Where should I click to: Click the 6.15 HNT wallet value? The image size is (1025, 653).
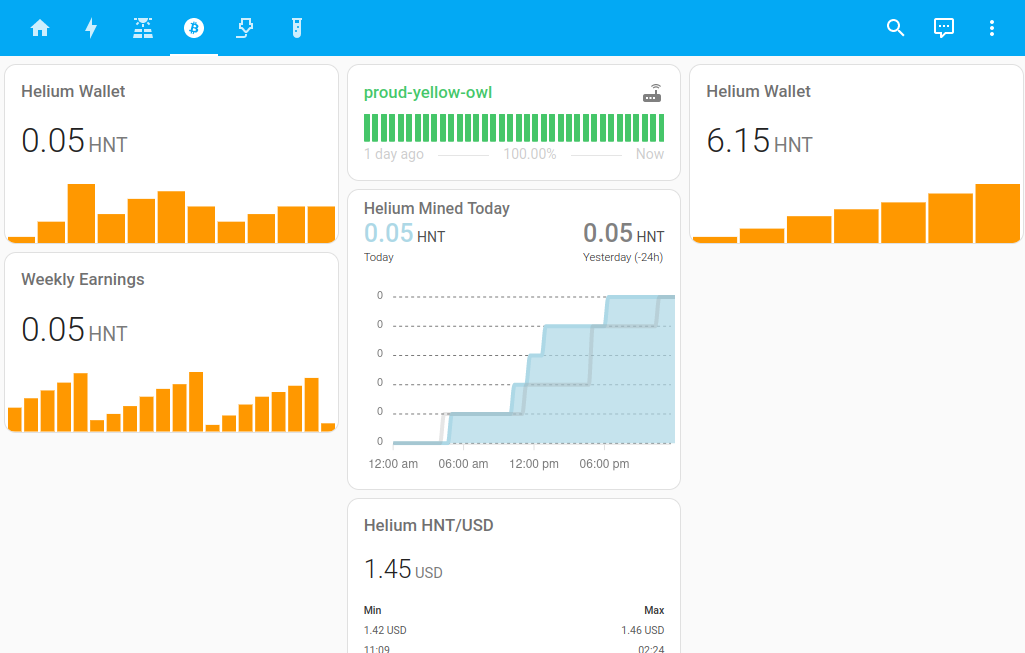(759, 141)
